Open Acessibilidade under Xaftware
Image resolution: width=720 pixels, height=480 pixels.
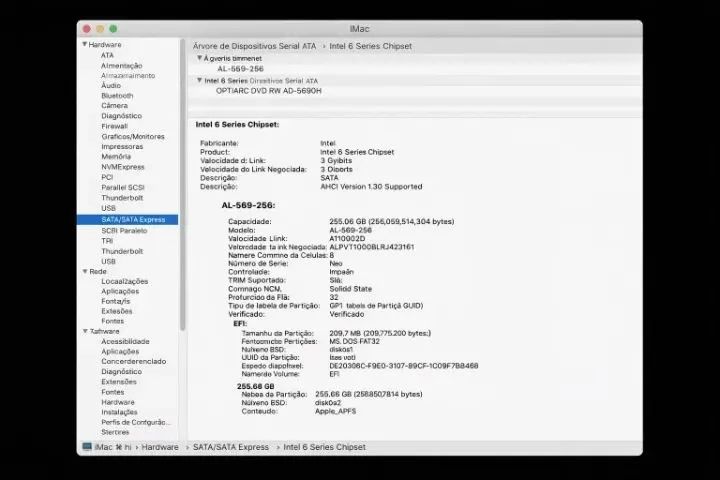(x=125, y=341)
